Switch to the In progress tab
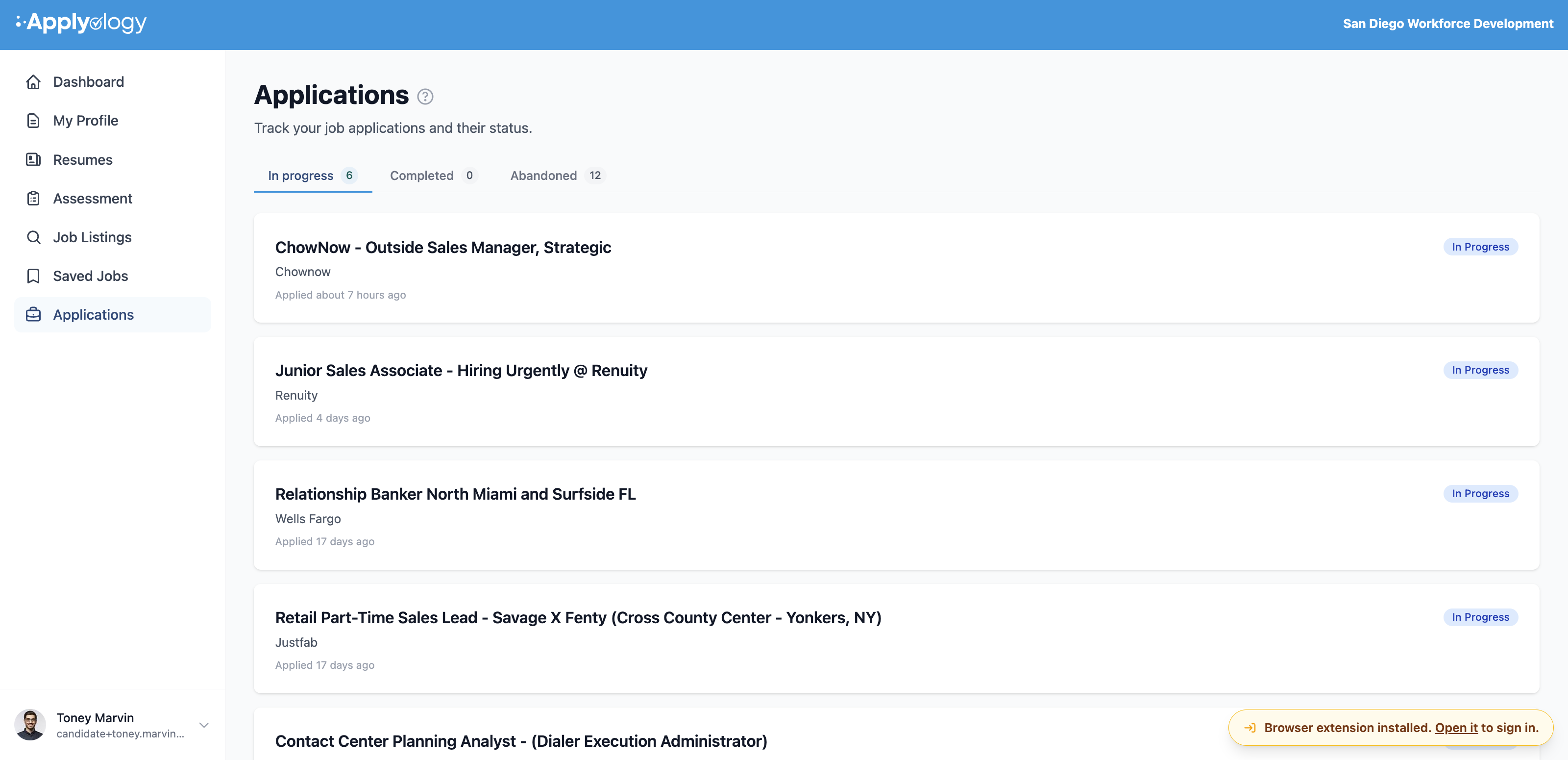Screen dimensions: 1568x760 312,176
